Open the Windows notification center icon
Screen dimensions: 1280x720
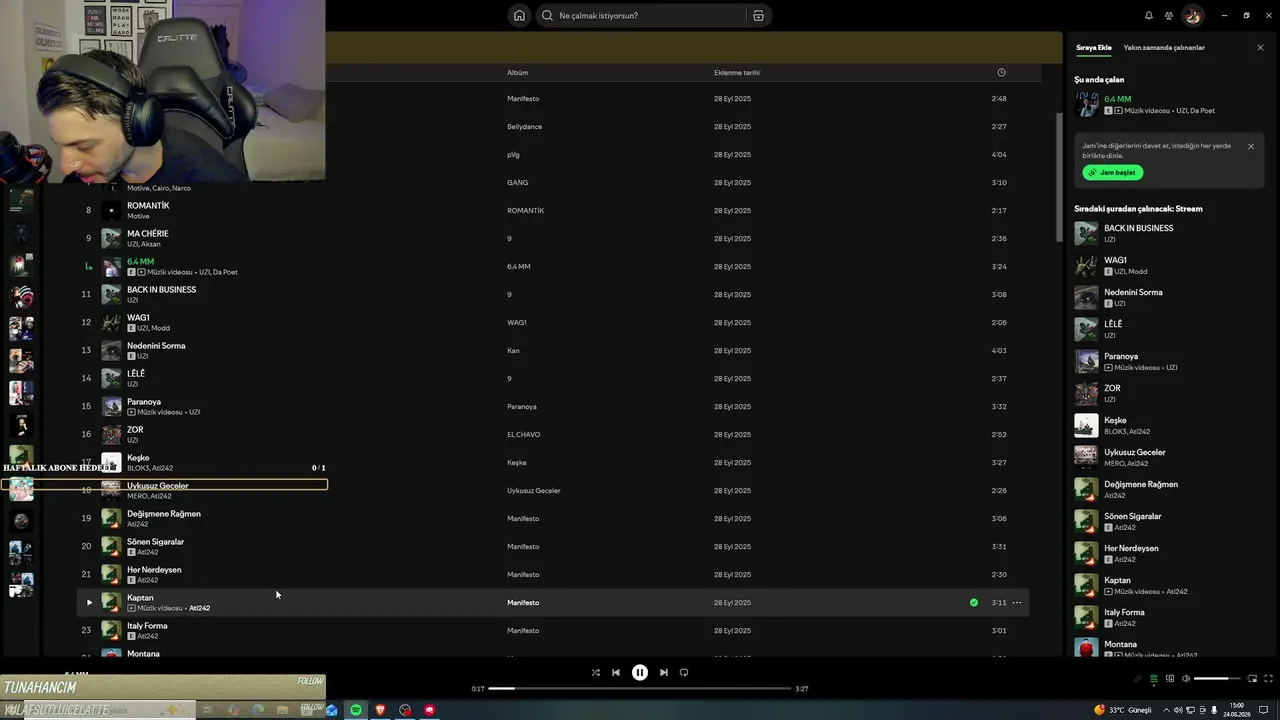coord(1264,710)
